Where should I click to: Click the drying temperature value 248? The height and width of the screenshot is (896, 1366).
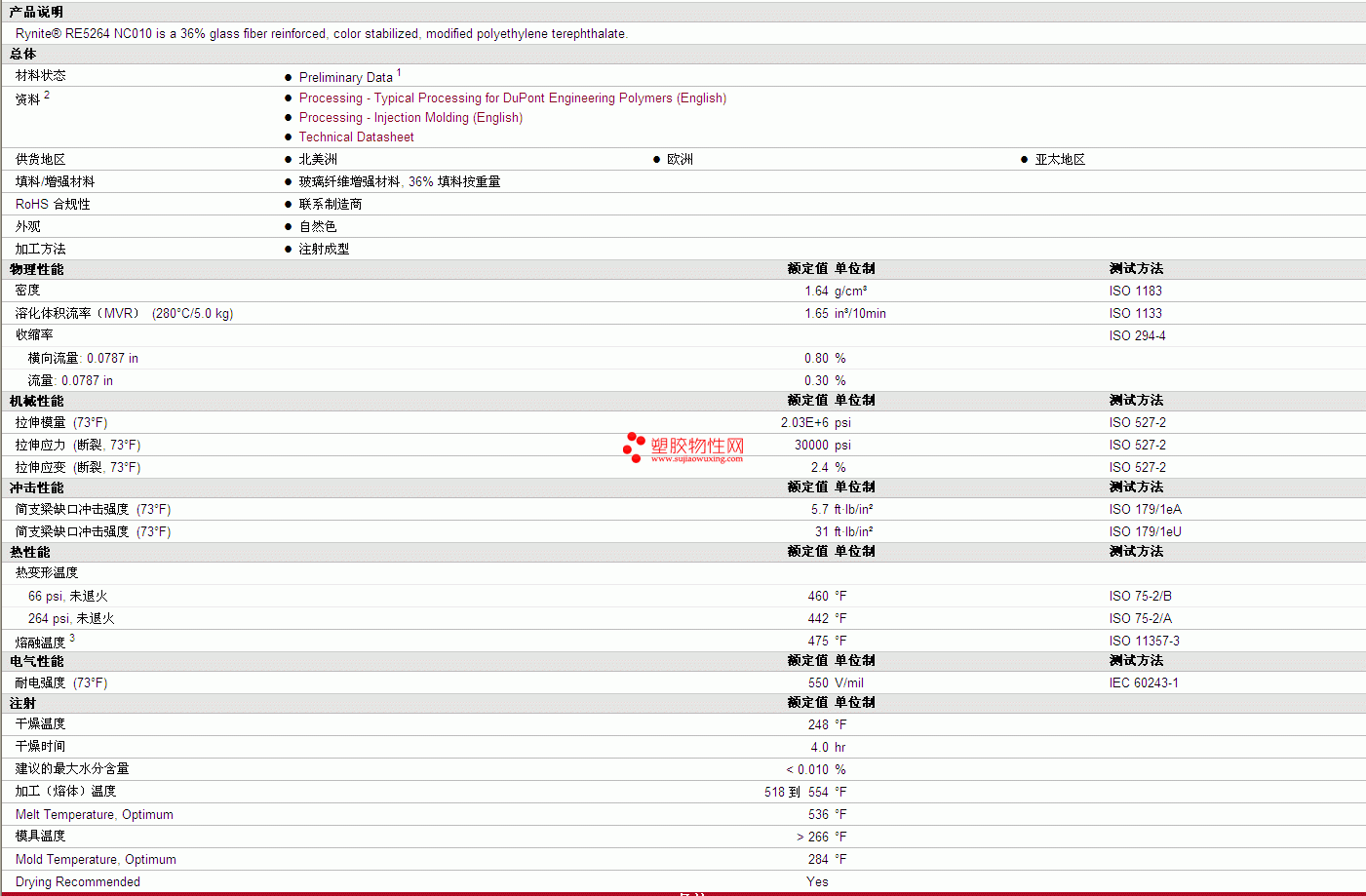818,725
